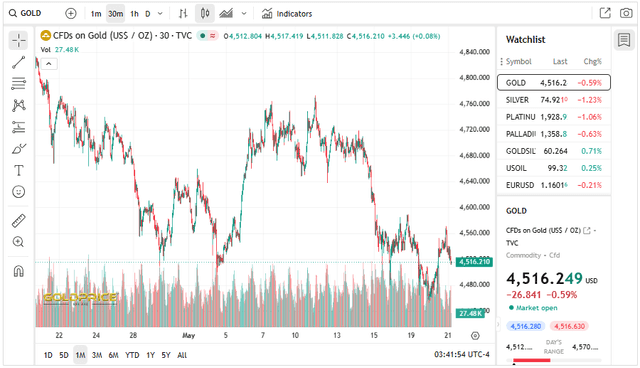Collapse the chart legend with the chevron
Screen dimensions: 640x368
pos(49,64)
